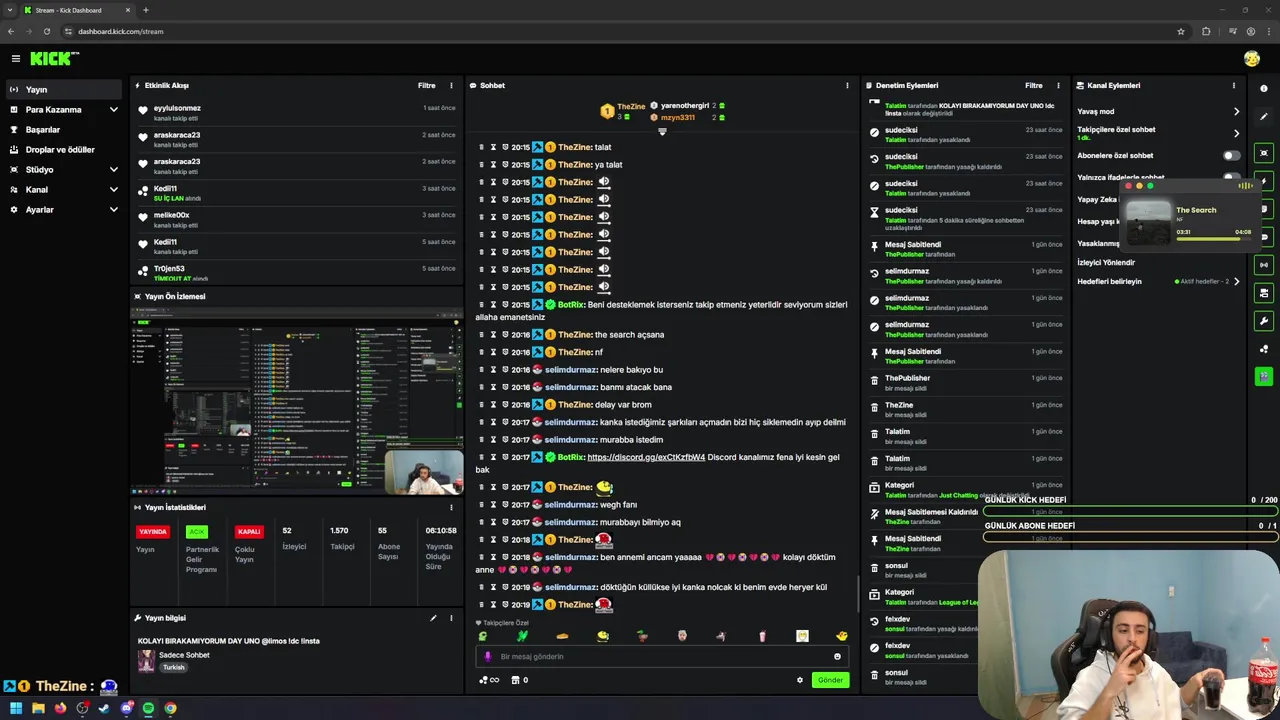The height and width of the screenshot is (720, 1280).
Task: Expand Ayarlar sidebar section
Action: (64, 210)
